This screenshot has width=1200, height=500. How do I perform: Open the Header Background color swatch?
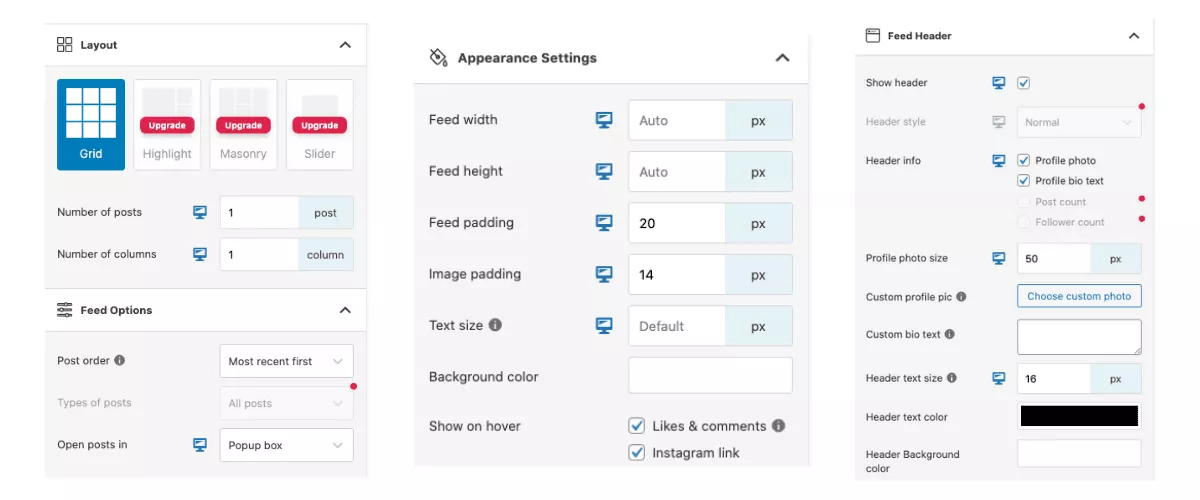coord(1079,453)
